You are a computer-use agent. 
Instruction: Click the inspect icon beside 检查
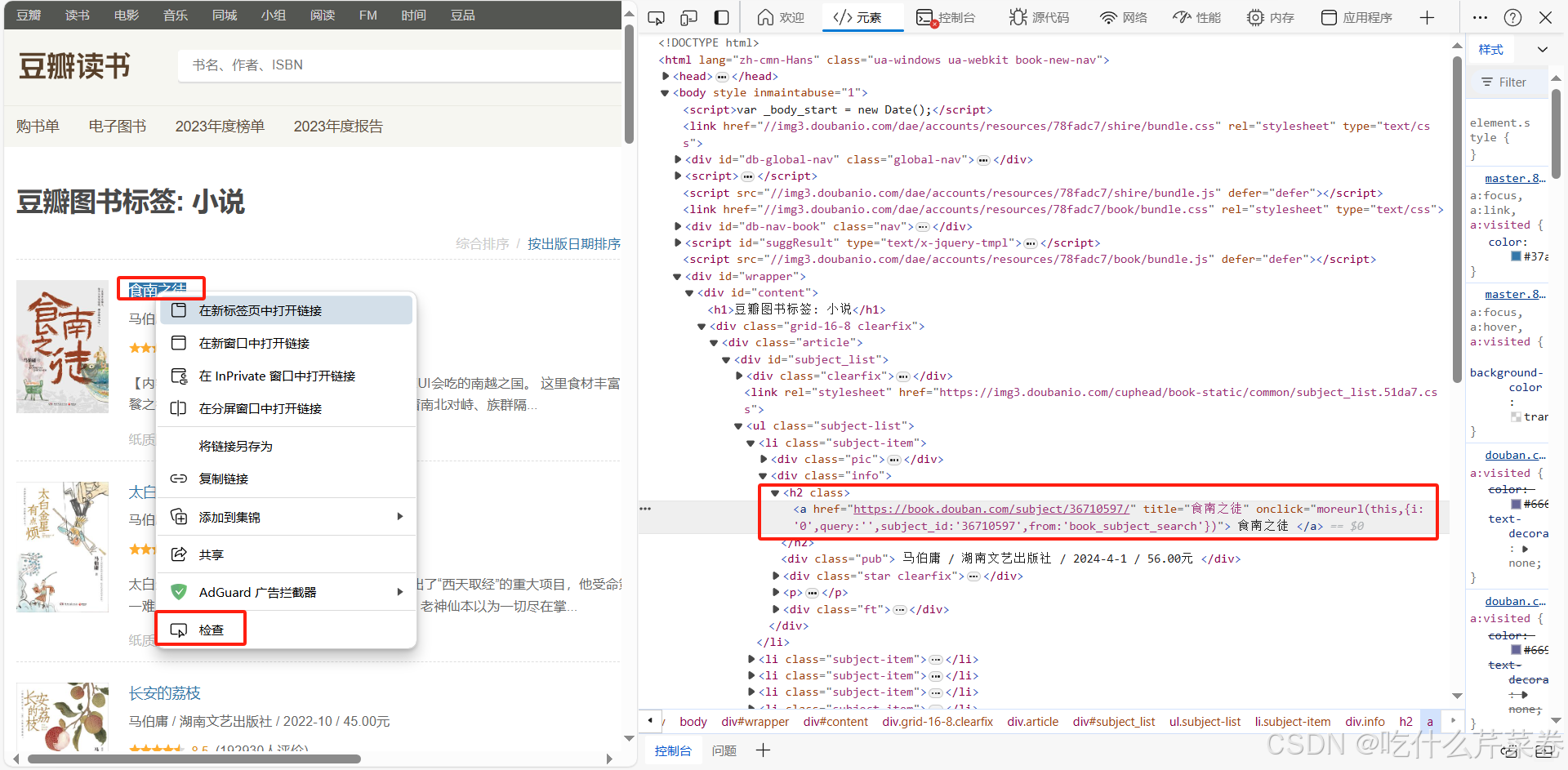178,630
